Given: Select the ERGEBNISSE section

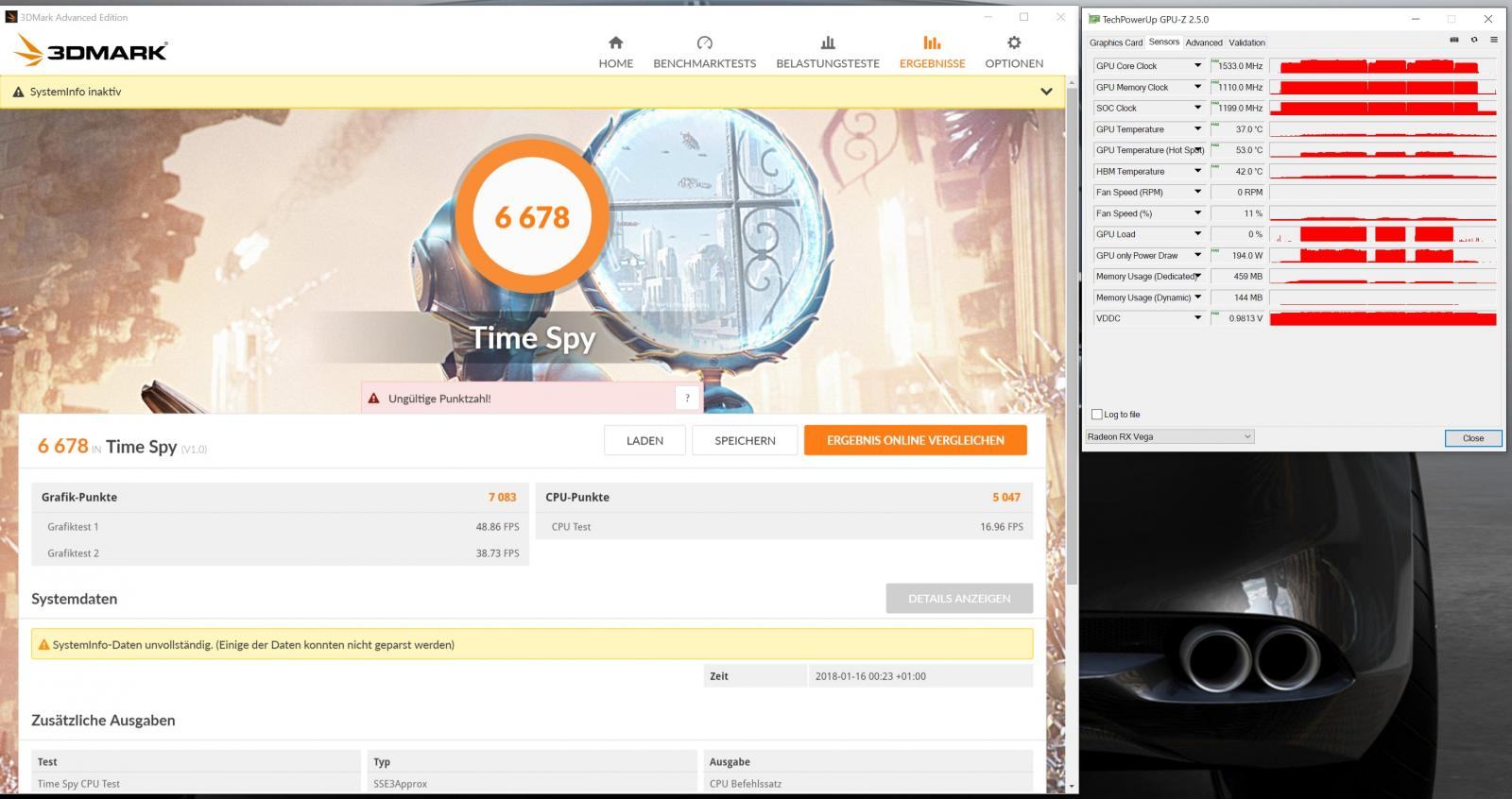Looking at the screenshot, I should pyautogui.click(x=932, y=52).
